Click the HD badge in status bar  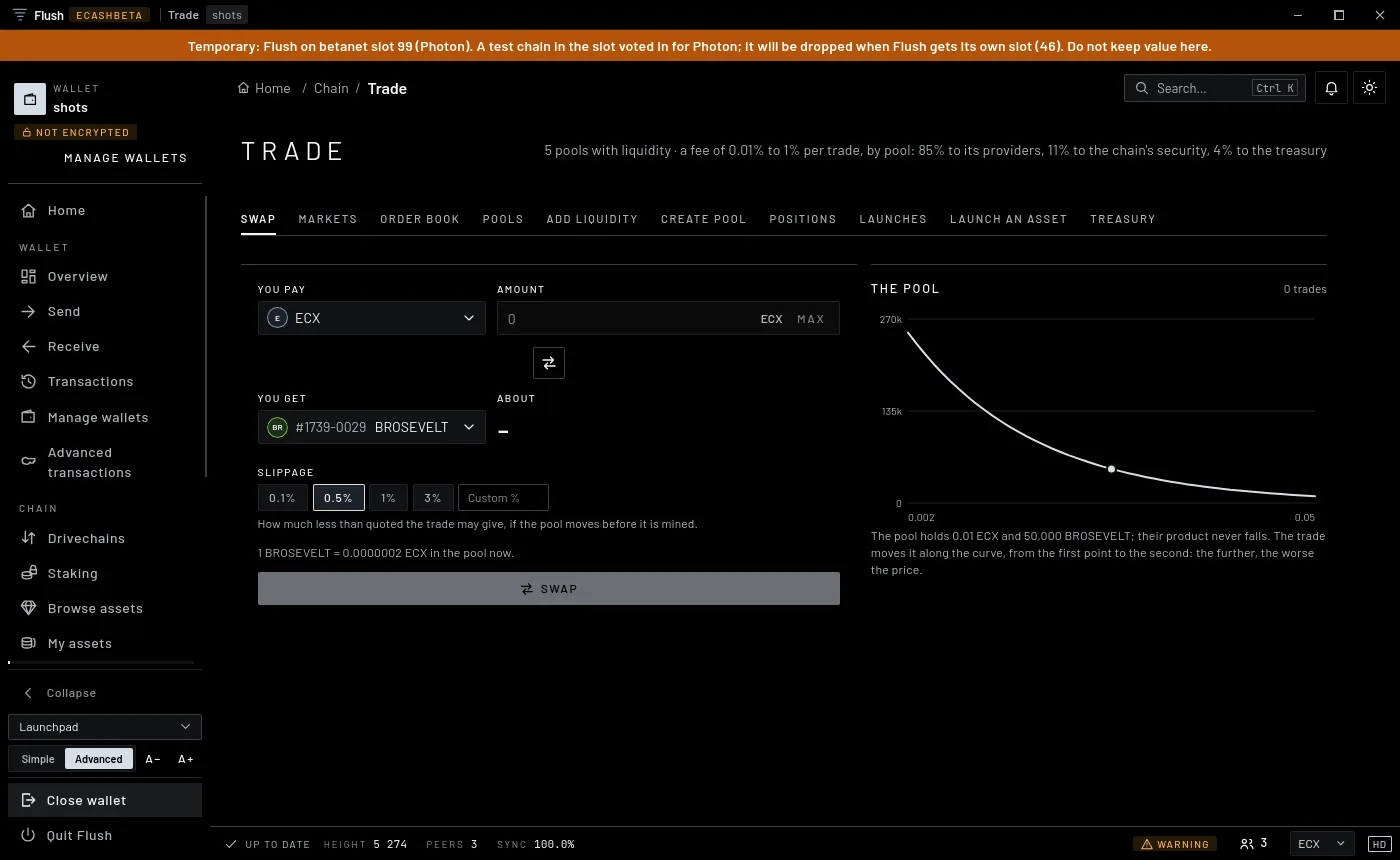[x=1379, y=844]
